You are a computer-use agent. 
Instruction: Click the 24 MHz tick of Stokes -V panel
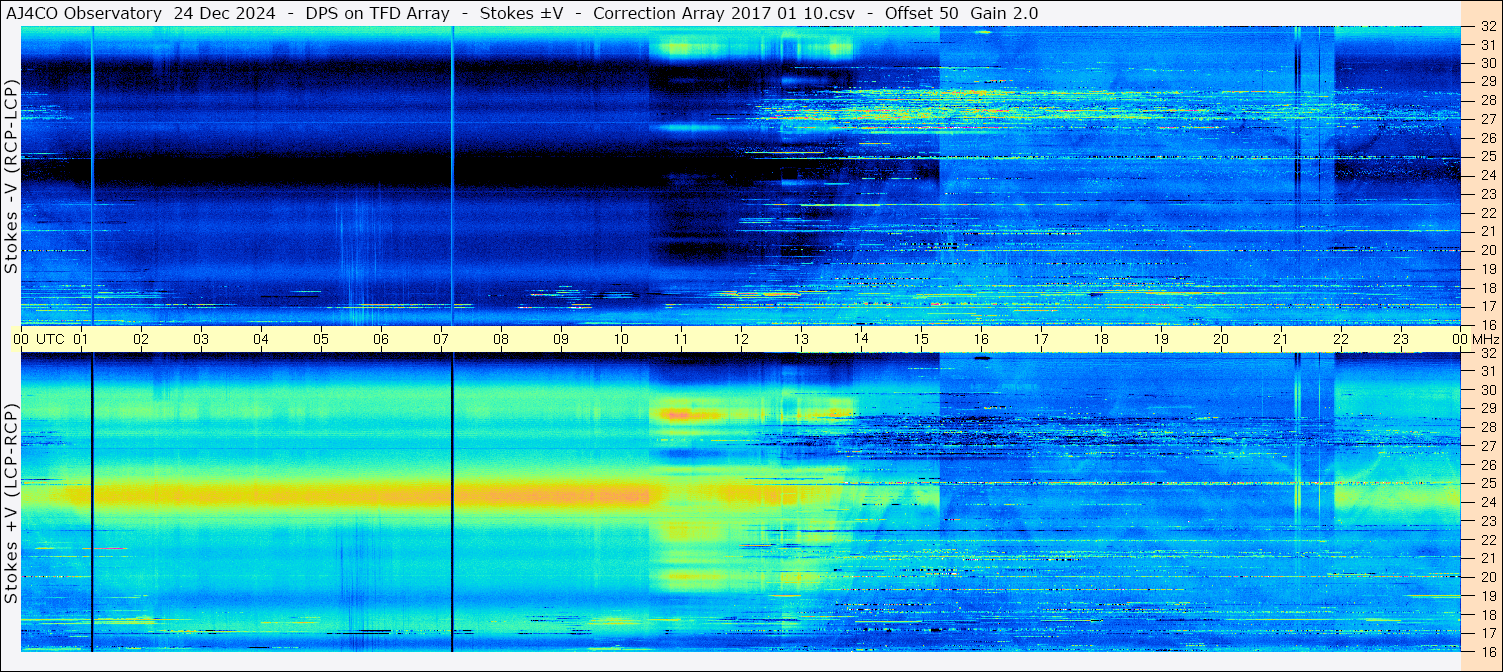[1487, 175]
